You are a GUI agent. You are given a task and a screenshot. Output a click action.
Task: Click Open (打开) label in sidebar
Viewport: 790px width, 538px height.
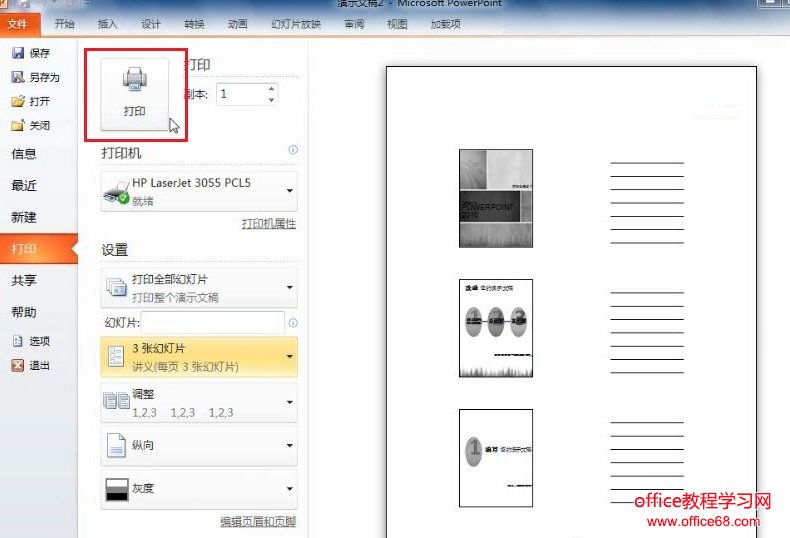coord(39,101)
